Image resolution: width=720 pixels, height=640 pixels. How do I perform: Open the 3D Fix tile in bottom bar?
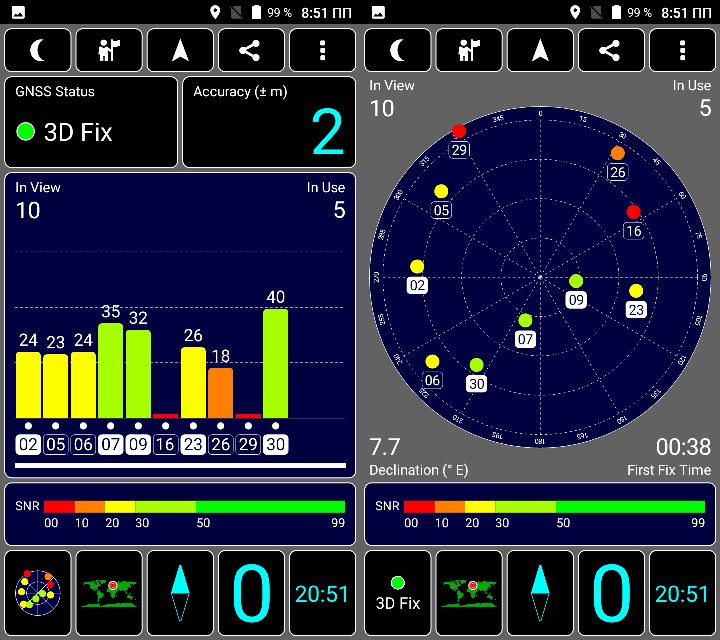pyautogui.click(x=398, y=593)
